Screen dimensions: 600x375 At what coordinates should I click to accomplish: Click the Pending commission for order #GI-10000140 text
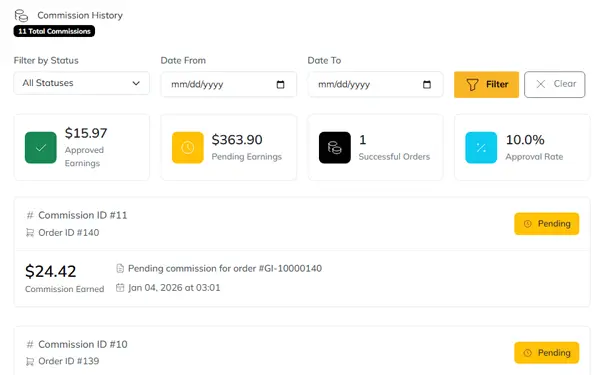point(225,269)
